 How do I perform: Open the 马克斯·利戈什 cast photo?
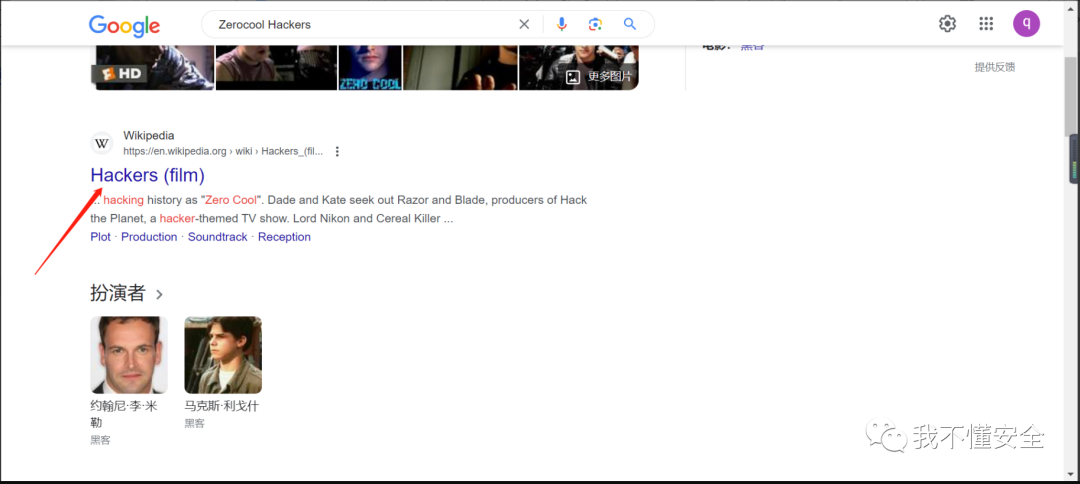[223, 355]
